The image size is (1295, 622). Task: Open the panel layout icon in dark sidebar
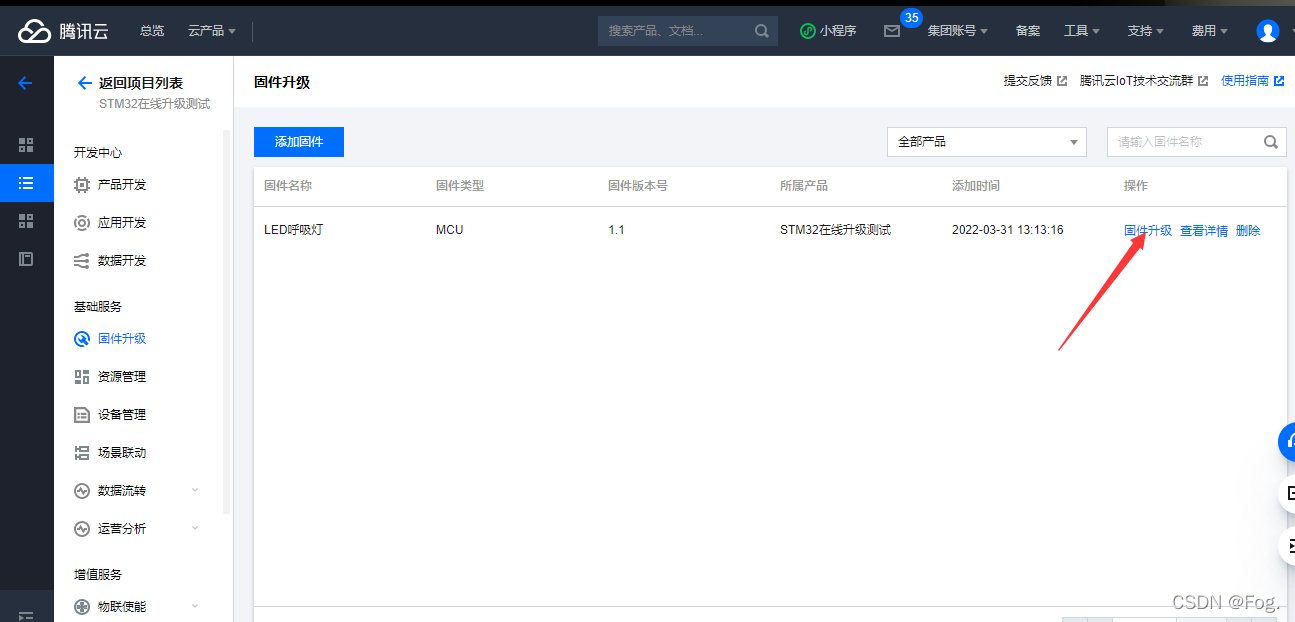pos(26,259)
